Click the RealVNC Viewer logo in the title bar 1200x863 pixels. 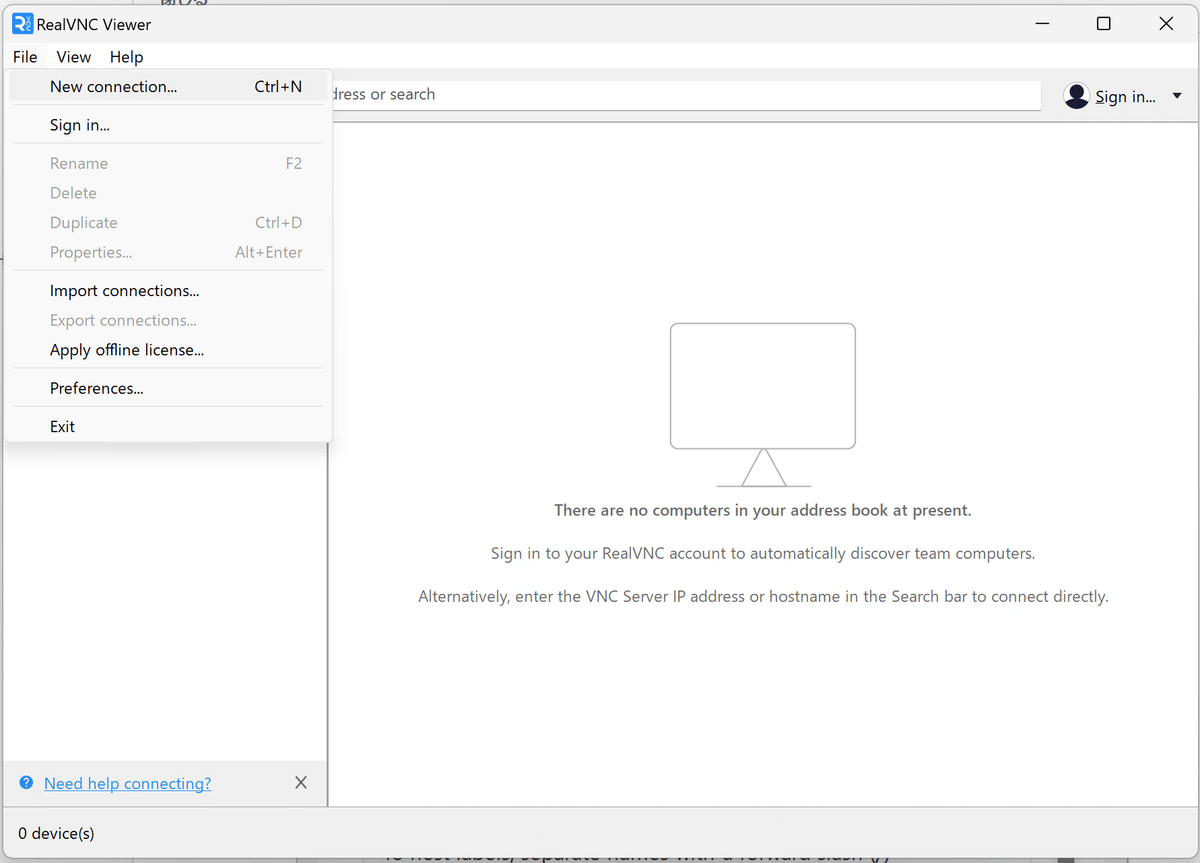(22, 24)
